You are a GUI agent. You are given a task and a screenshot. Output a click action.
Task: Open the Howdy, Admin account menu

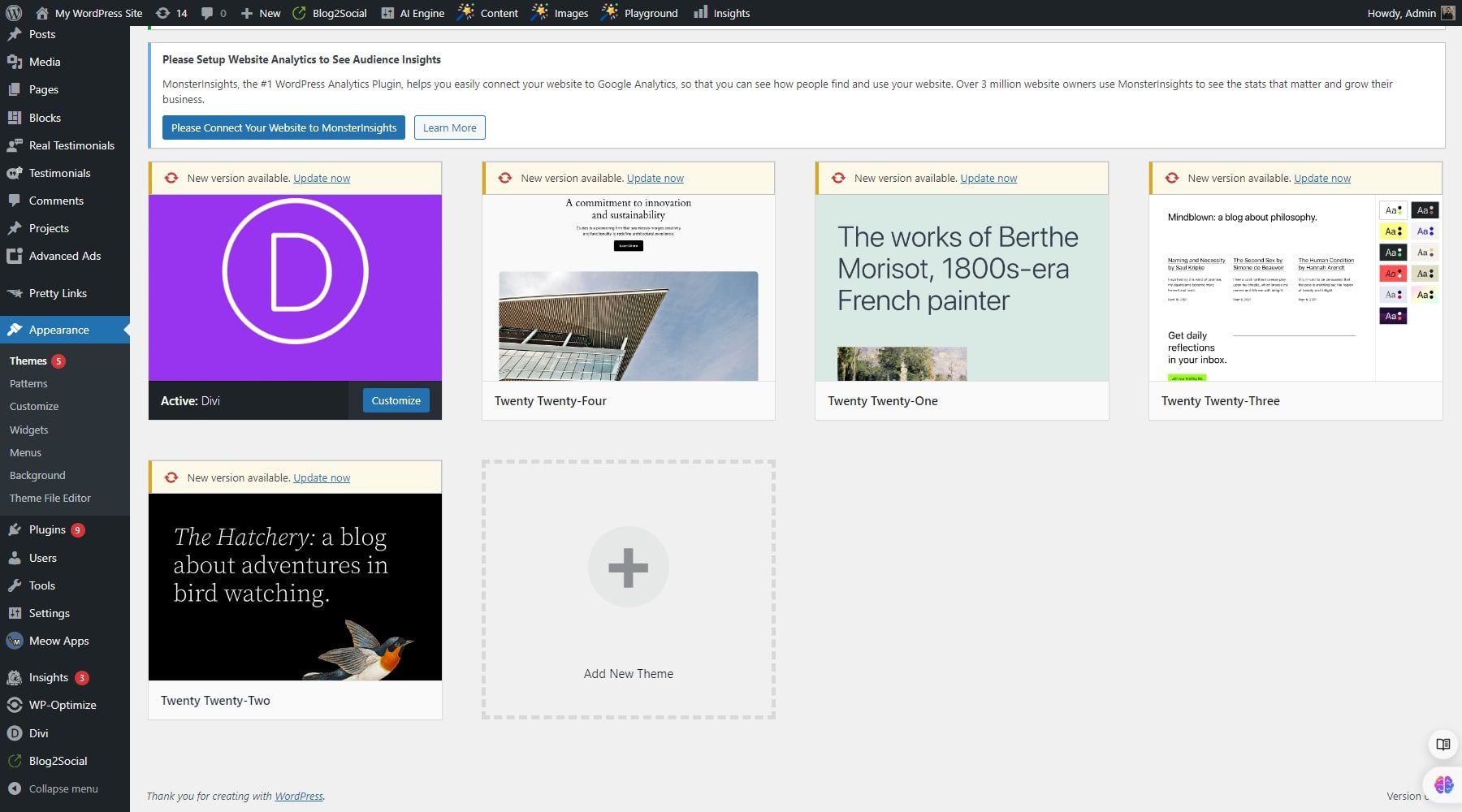point(1403,12)
